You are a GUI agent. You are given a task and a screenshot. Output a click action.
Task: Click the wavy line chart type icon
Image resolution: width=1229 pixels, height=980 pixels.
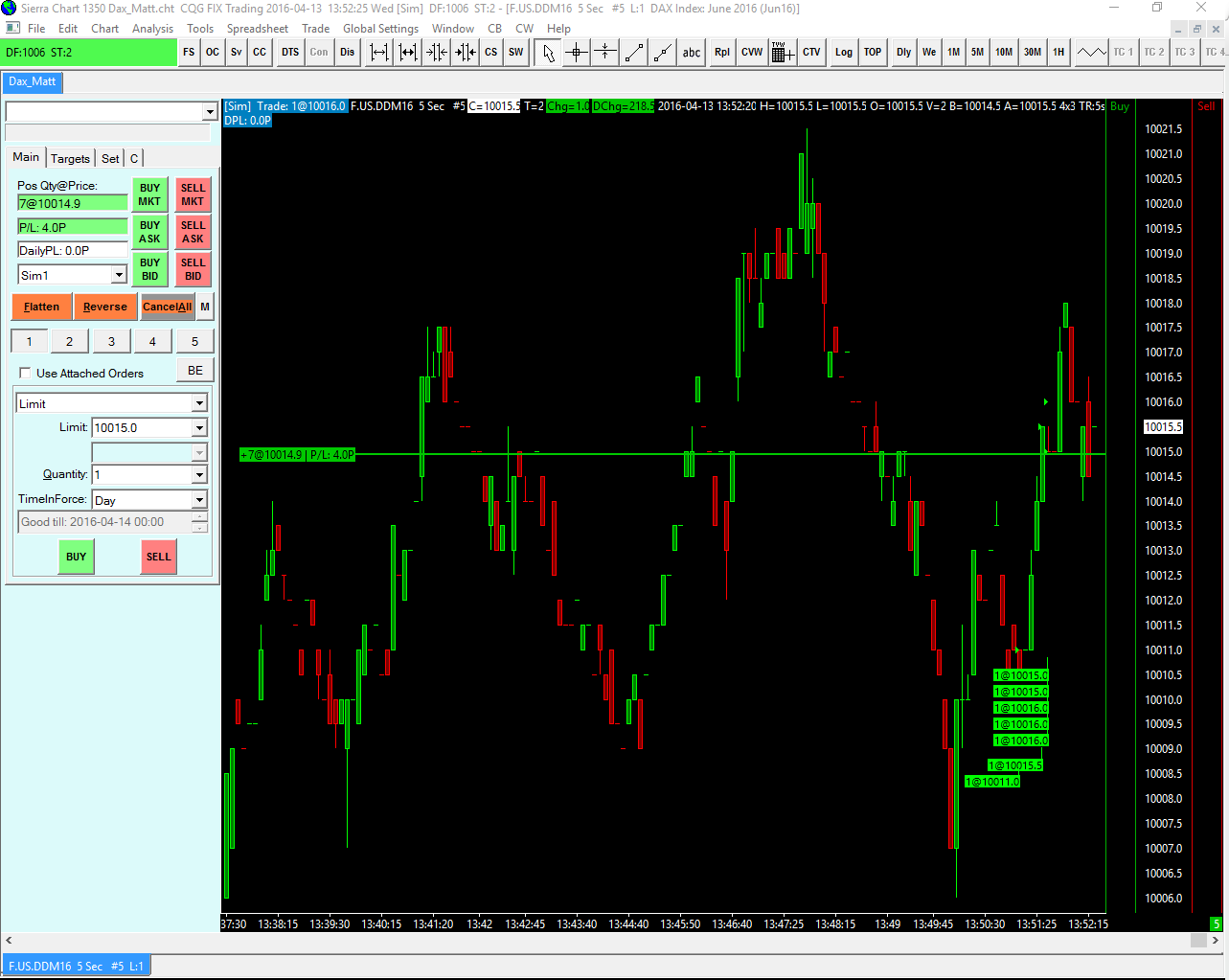(1091, 53)
